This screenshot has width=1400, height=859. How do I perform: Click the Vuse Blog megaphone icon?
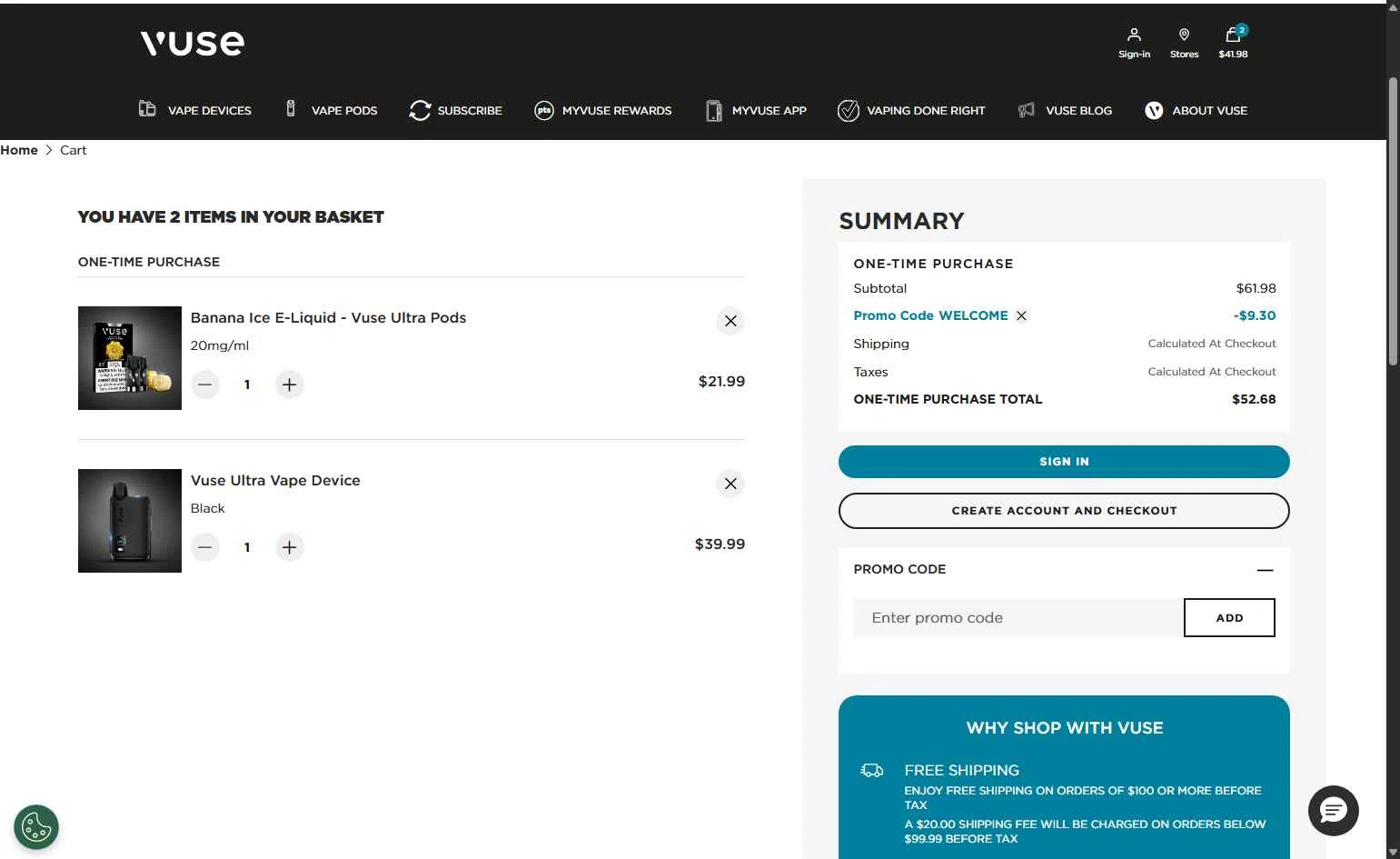point(1027,110)
